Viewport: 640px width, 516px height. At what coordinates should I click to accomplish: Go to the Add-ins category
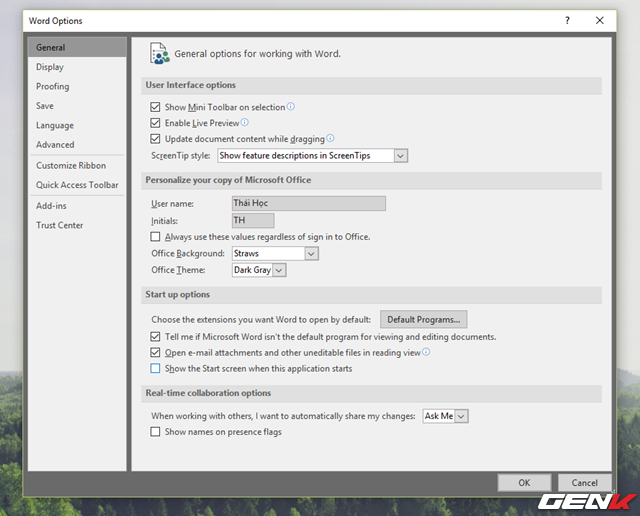click(77, 206)
